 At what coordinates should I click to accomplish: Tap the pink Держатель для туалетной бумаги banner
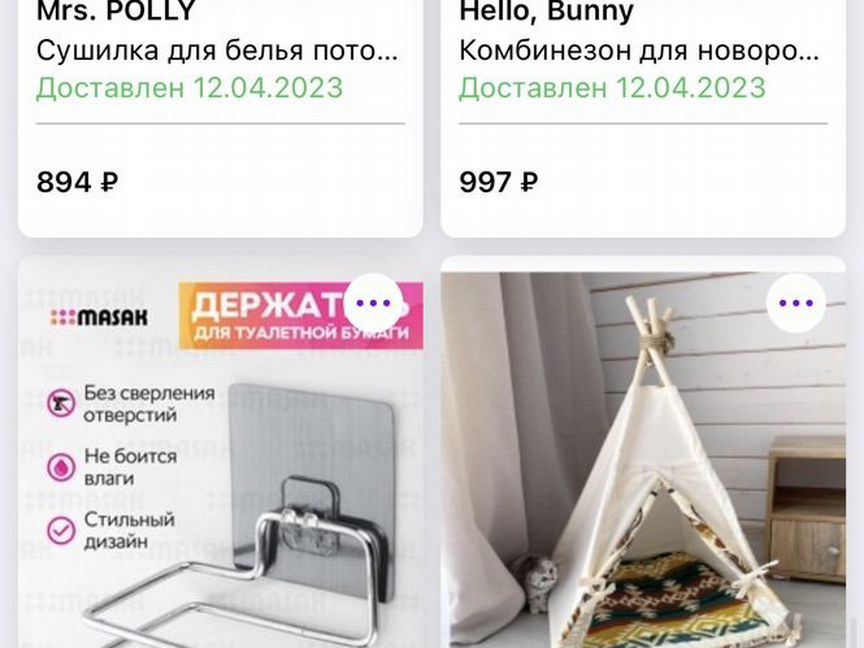coord(301,316)
